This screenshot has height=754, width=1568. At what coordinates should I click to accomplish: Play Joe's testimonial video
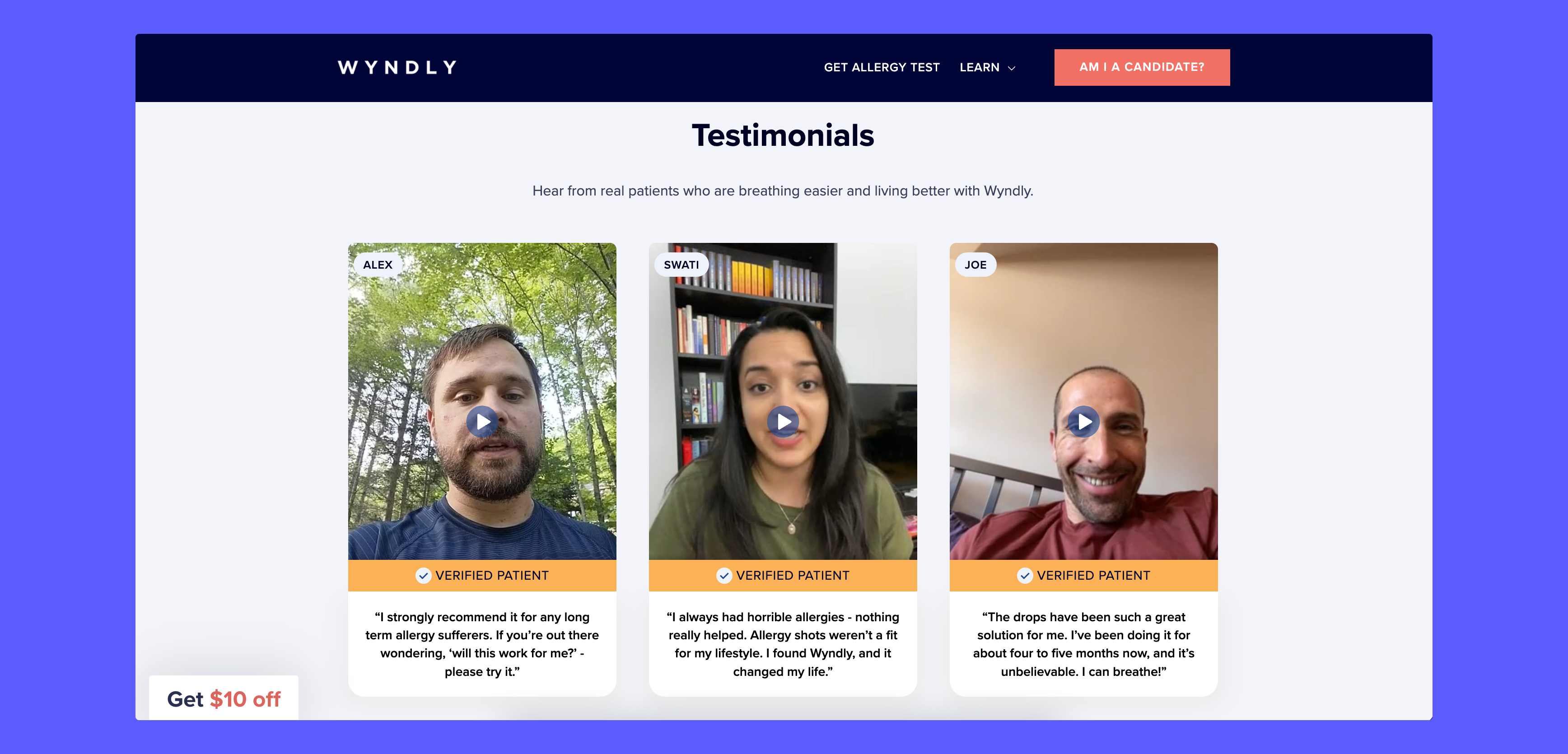point(1083,421)
